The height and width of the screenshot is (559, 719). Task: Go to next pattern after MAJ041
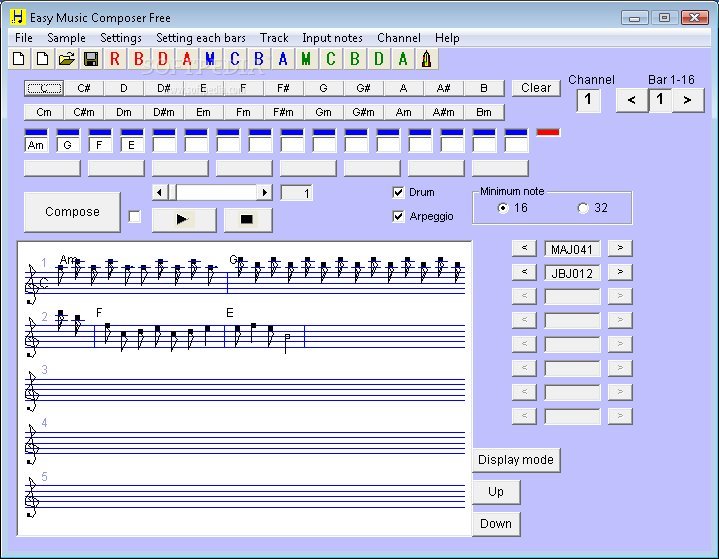click(620, 248)
